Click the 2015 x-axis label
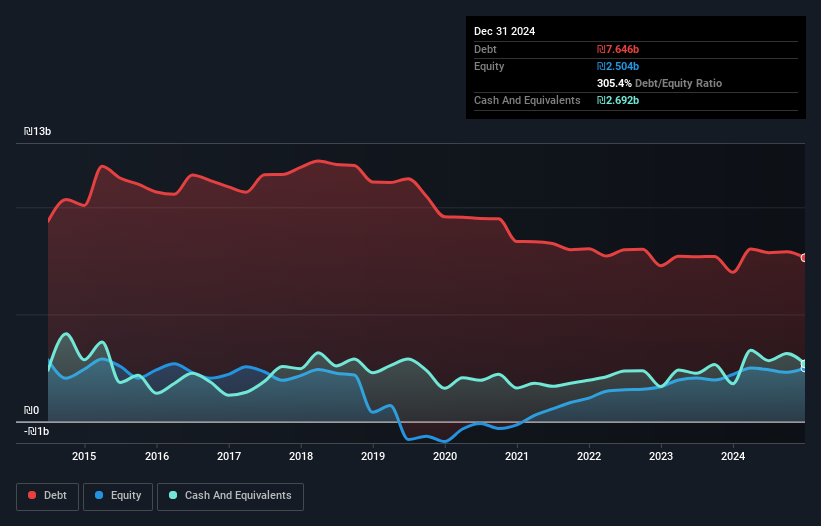Viewport: 821px width, 526px height. click(x=84, y=456)
